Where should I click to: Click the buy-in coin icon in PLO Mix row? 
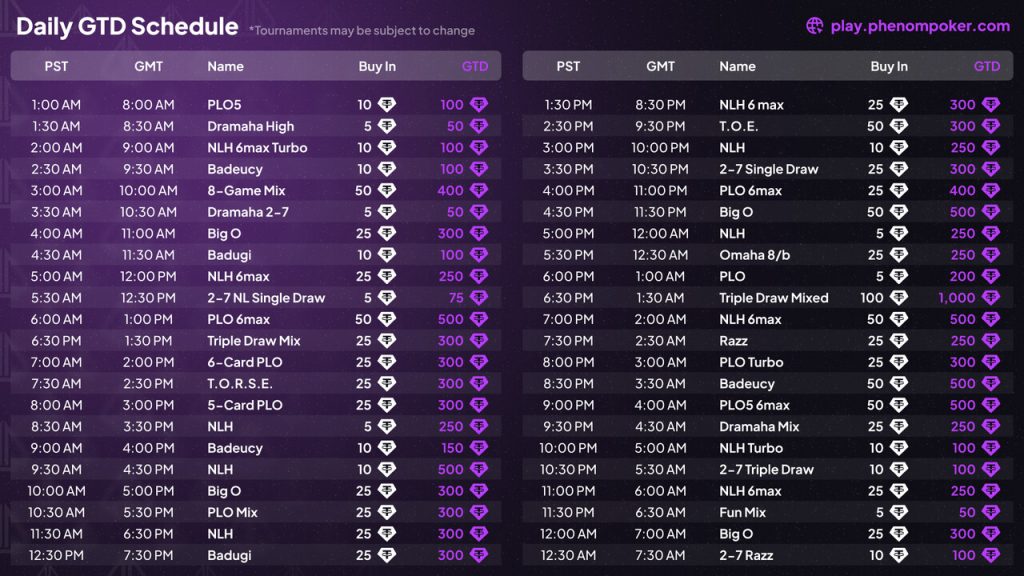pos(387,513)
